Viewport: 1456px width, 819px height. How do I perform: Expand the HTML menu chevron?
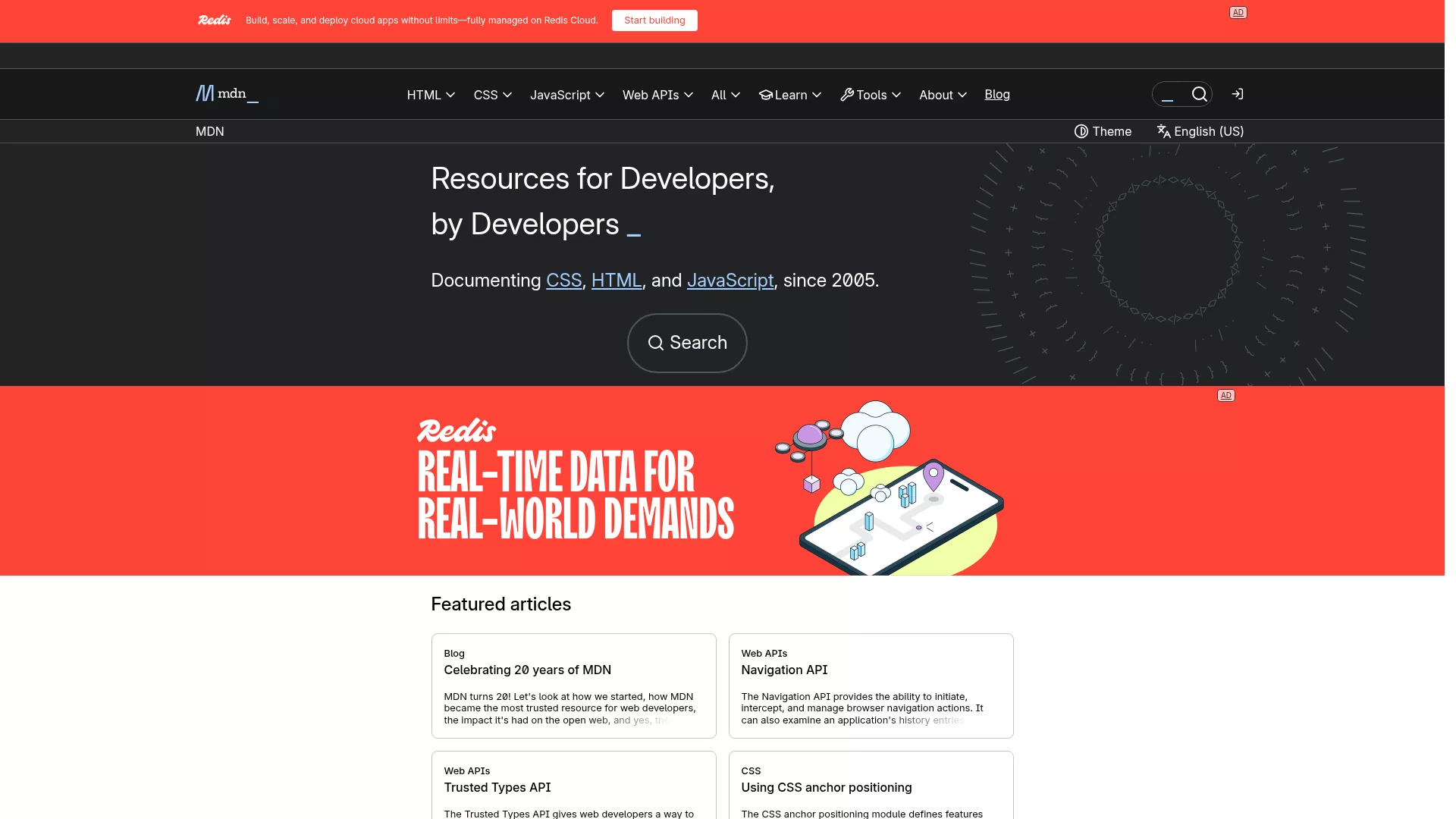click(x=450, y=95)
